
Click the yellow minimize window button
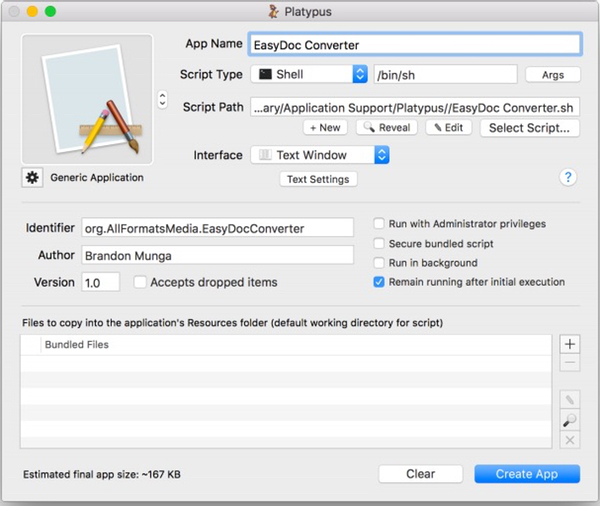pos(32,11)
